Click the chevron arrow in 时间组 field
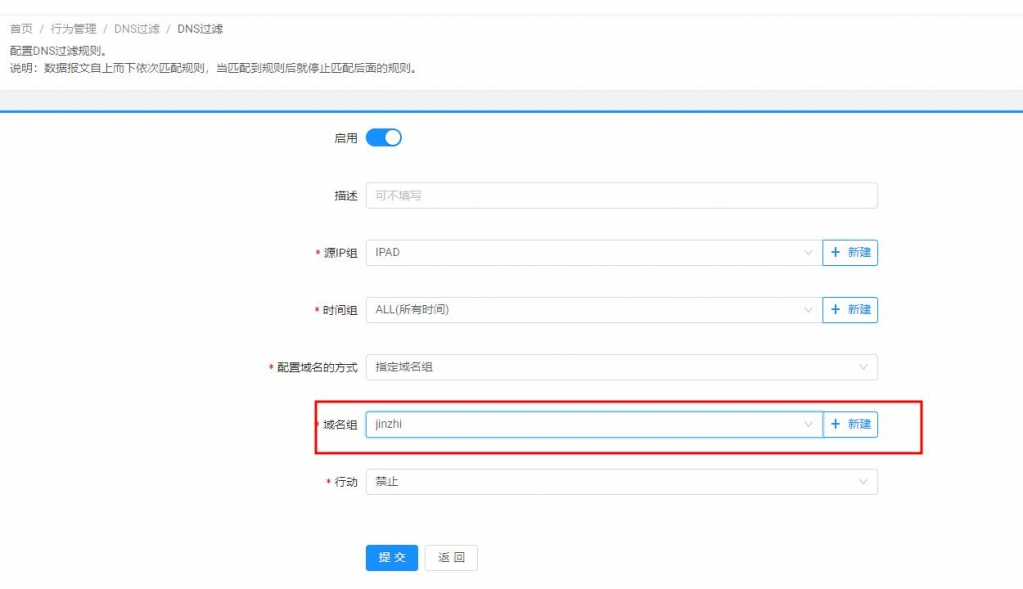Image resolution: width=1023 pixels, height=589 pixels. (x=808, y=310)
